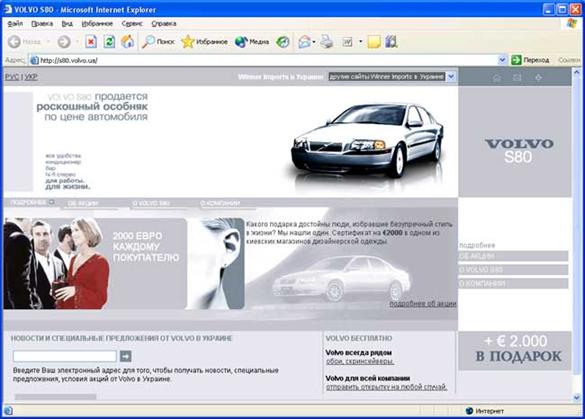Click sidebar 'Об акции' button

[x=513, y=256]
